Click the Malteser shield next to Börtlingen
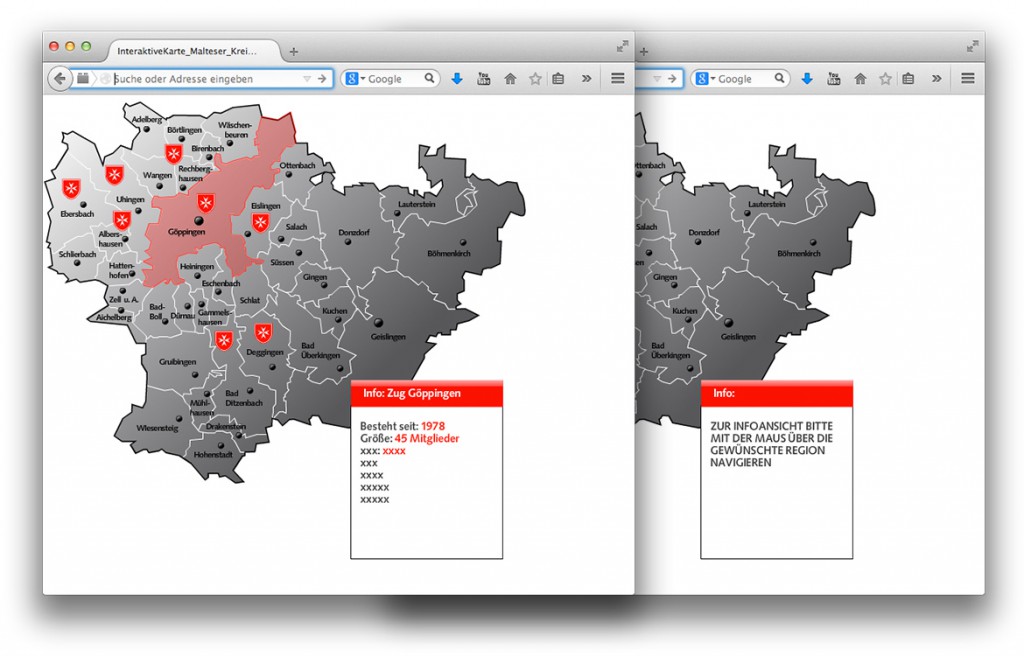The height and width of the screenshot is (656, 1024). click(173, 153)
